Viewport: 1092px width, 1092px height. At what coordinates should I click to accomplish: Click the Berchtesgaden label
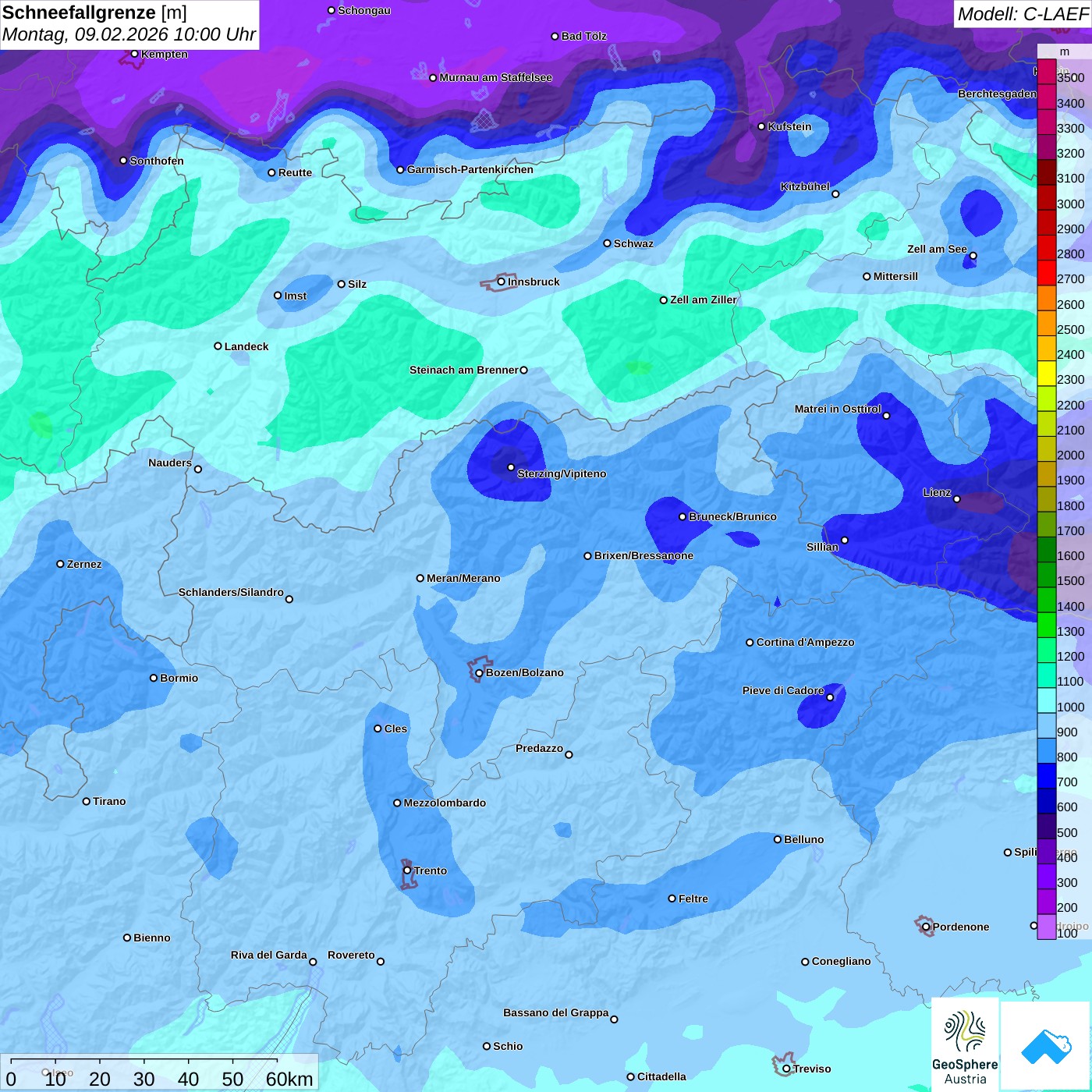(998, 94)
